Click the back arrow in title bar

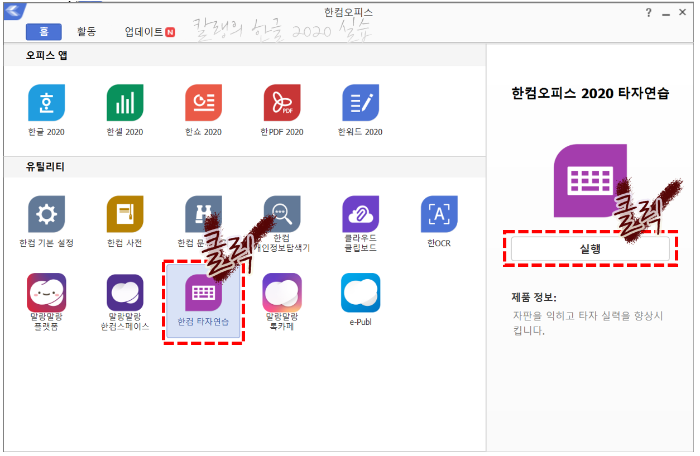14,11
